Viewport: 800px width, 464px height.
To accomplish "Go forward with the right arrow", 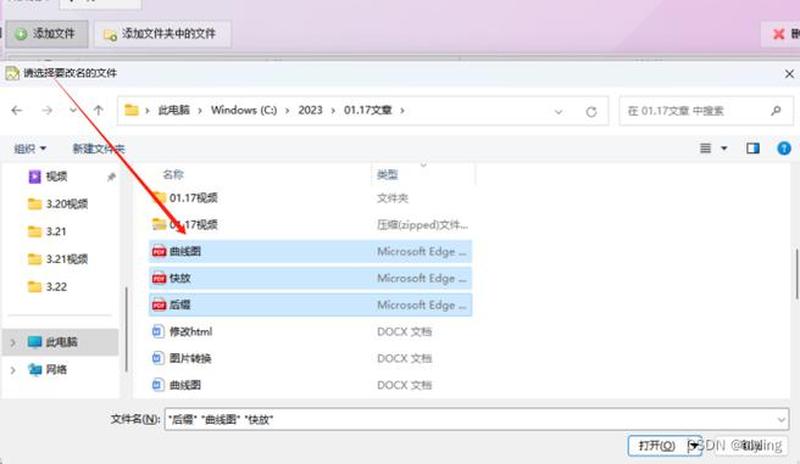I will [47, 110].
